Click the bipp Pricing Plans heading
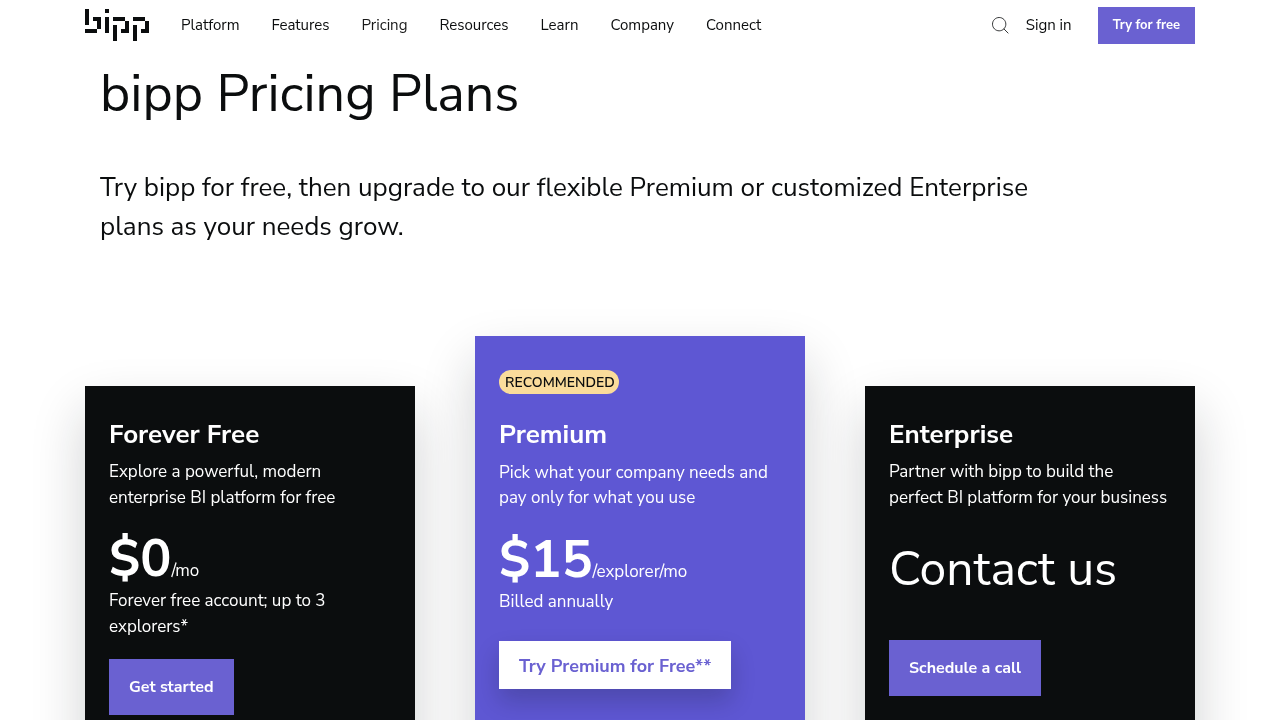Image resolution: width=1280 pixels, height=720 pixels. [x=309, y=94]
